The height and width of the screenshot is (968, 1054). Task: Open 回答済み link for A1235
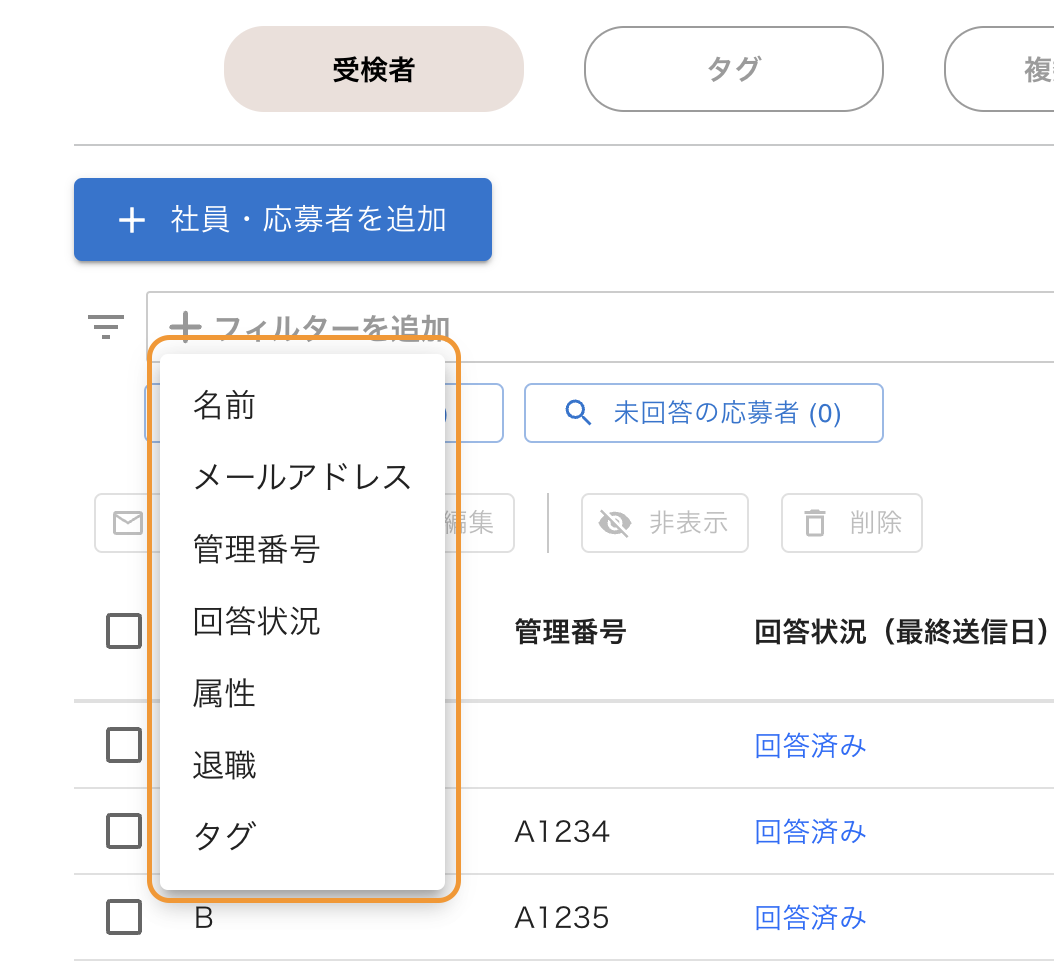pyautogui.click(x=810, y=917)
